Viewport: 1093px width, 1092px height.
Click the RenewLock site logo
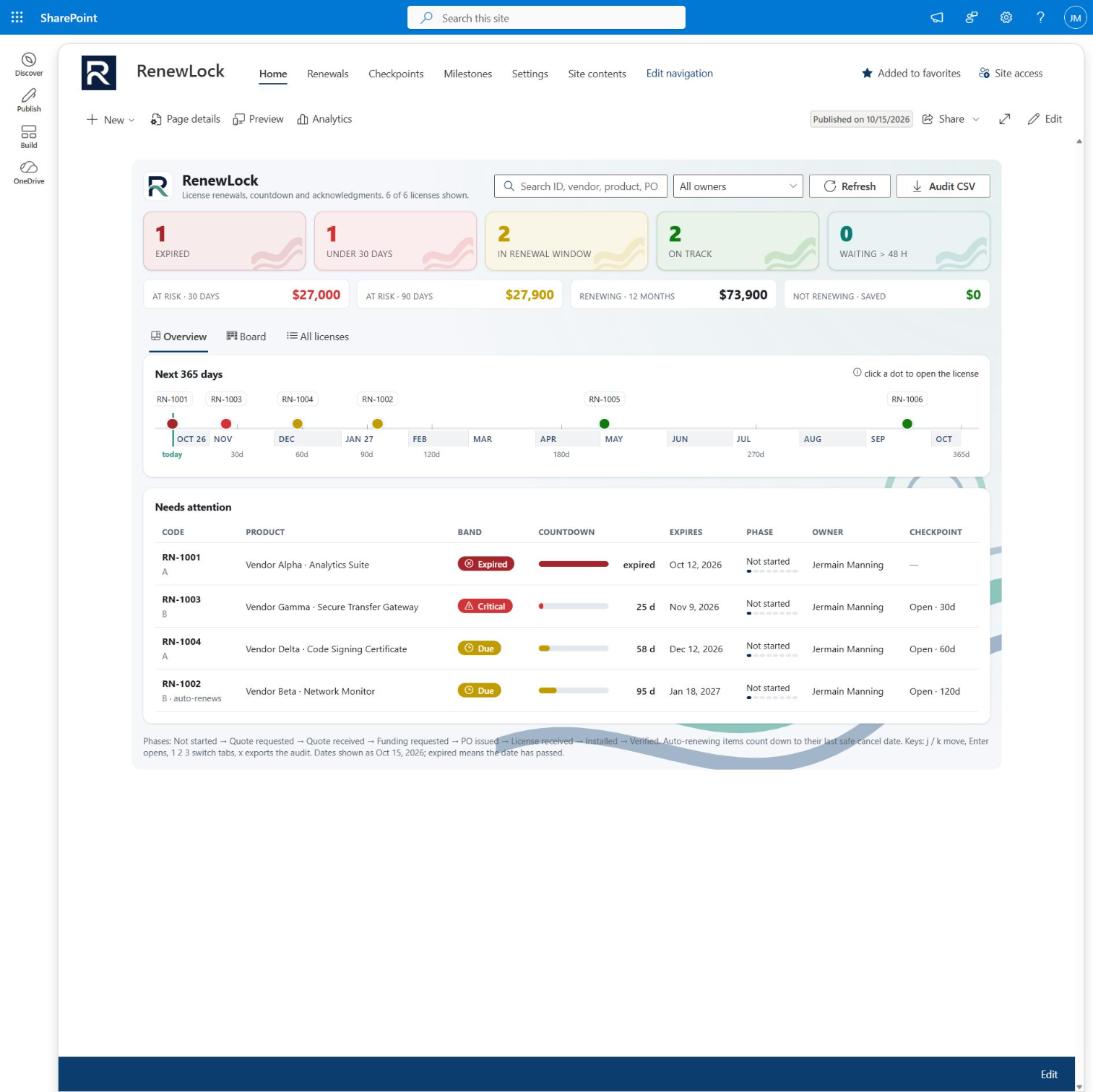(98, 72)
